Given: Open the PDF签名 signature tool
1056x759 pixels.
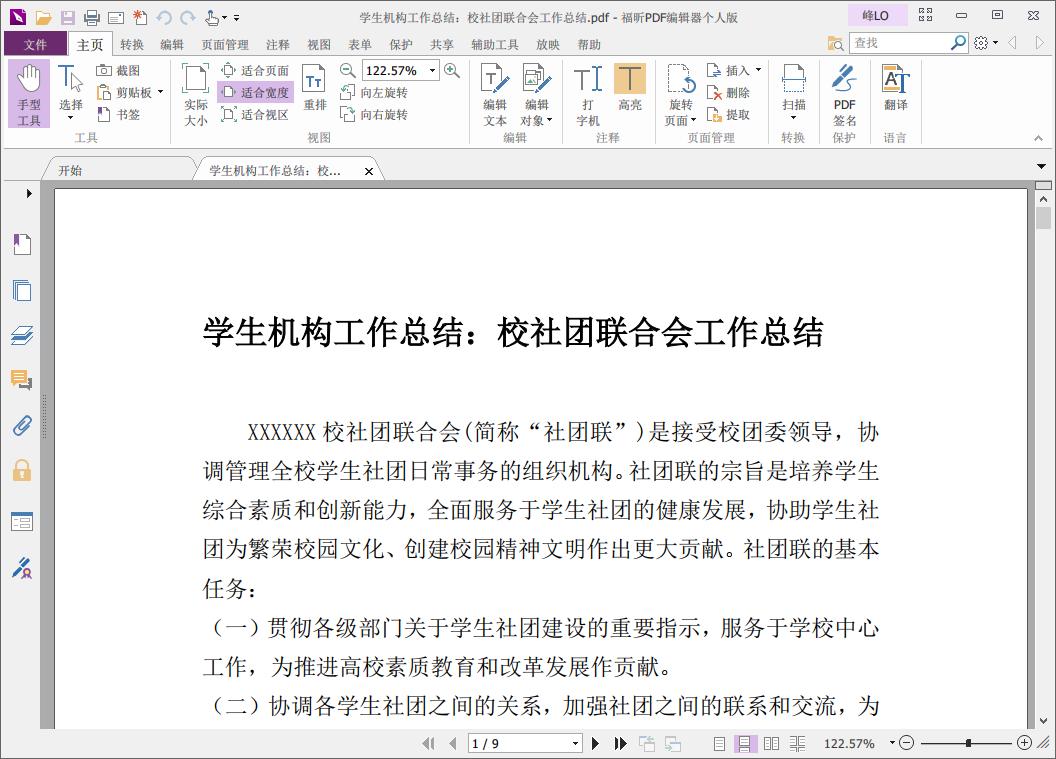Looking at the screenshot, I should click(843, 92).
